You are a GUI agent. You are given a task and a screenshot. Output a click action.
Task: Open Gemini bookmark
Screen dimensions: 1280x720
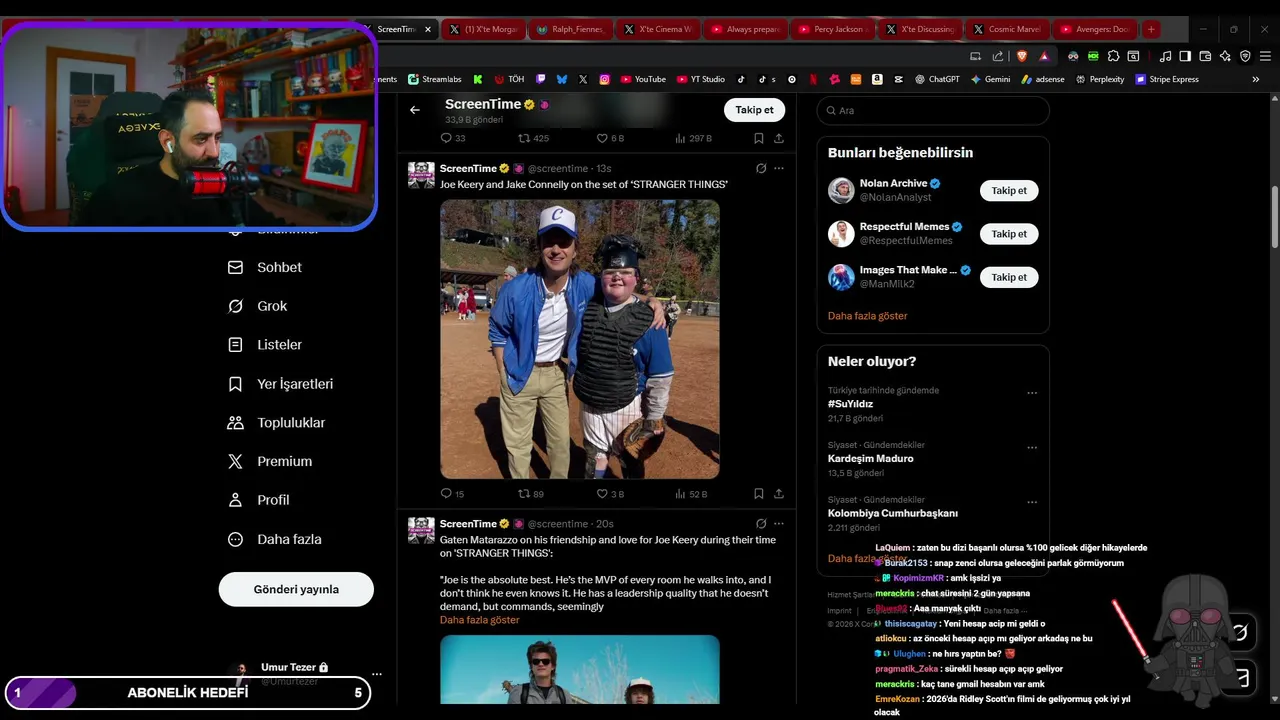tap(990, 79)
